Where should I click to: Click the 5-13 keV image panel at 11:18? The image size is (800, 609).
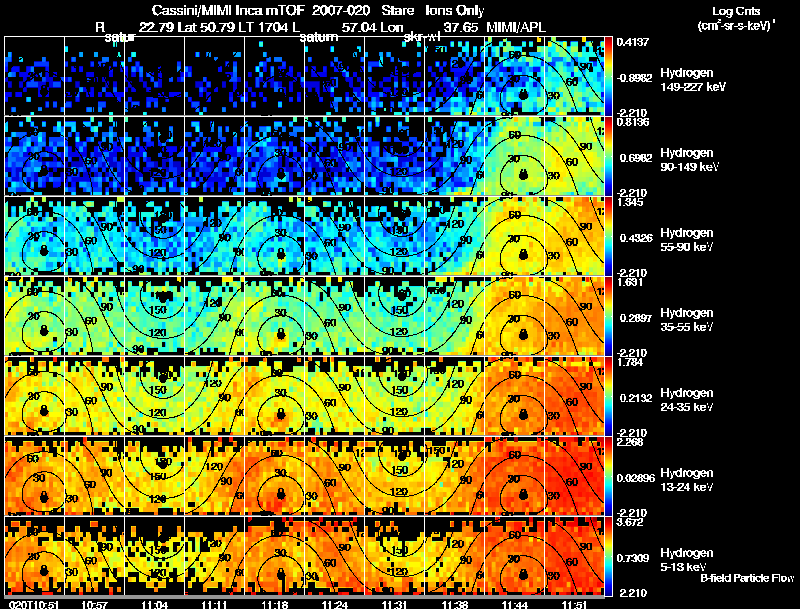274,556
